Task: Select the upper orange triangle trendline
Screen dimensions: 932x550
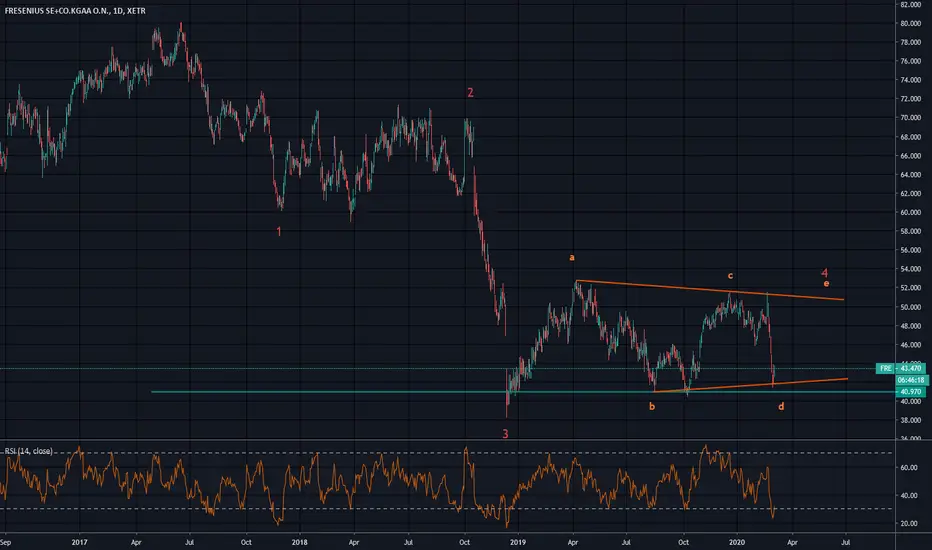Action: pyautogui.click(x=710, y=290)
